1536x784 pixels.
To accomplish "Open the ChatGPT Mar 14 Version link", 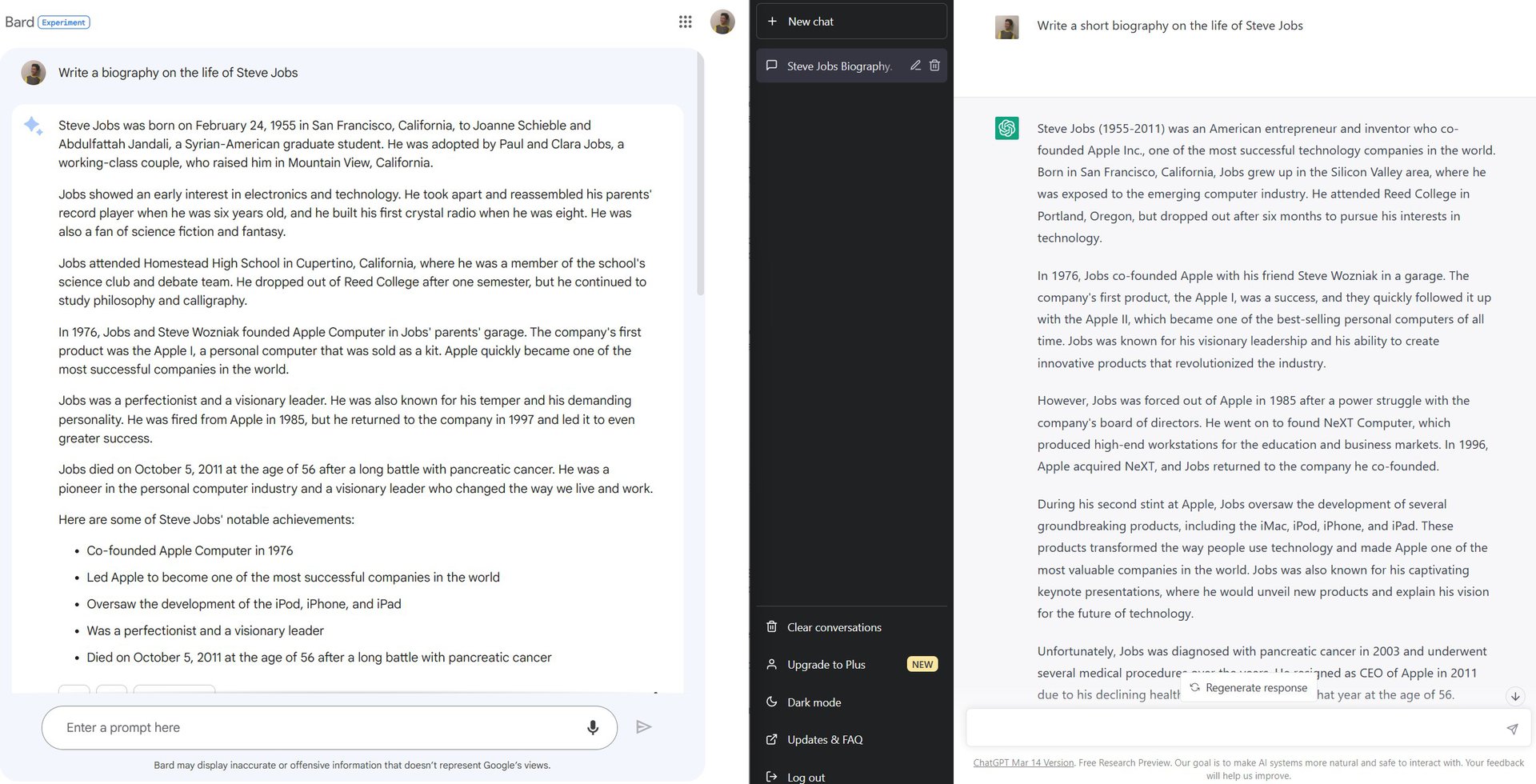I will tap(1023, 762).
